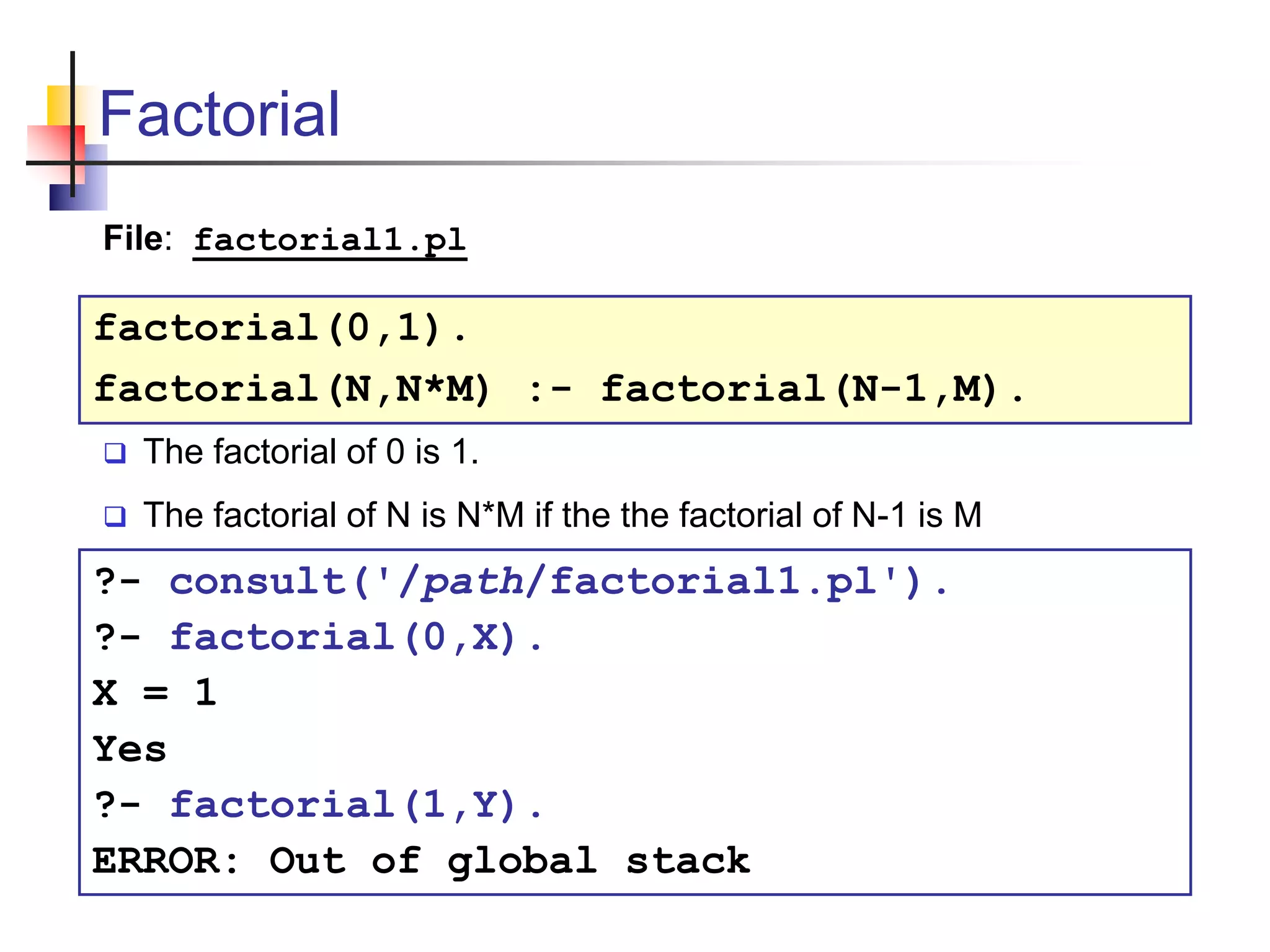Click the bullet about factorial of N is N*M
The height and width of the screenshot is (952, 1270).
click(562, 514)
